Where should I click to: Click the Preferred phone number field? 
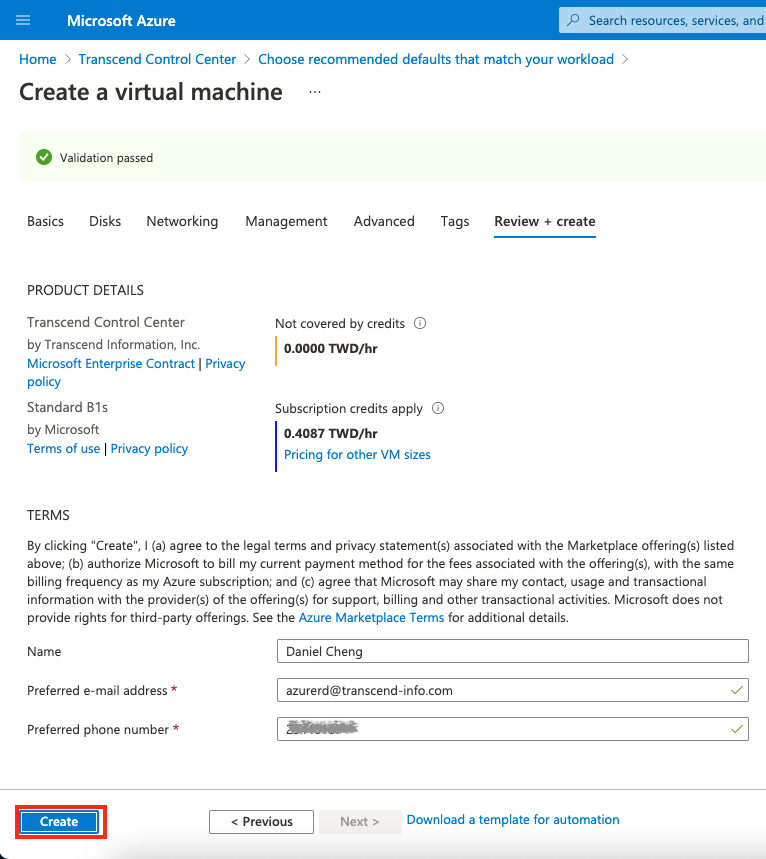point(513,729)
